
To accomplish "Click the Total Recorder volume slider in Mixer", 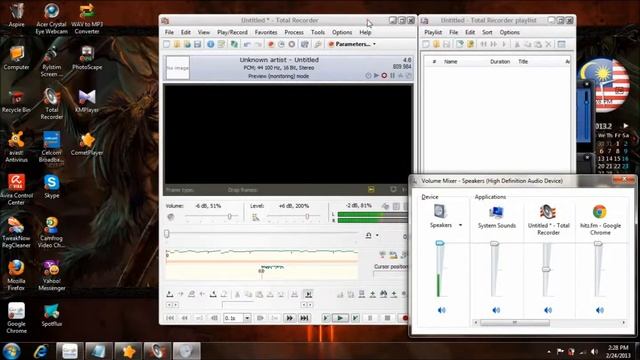I will tap(546, 269).
